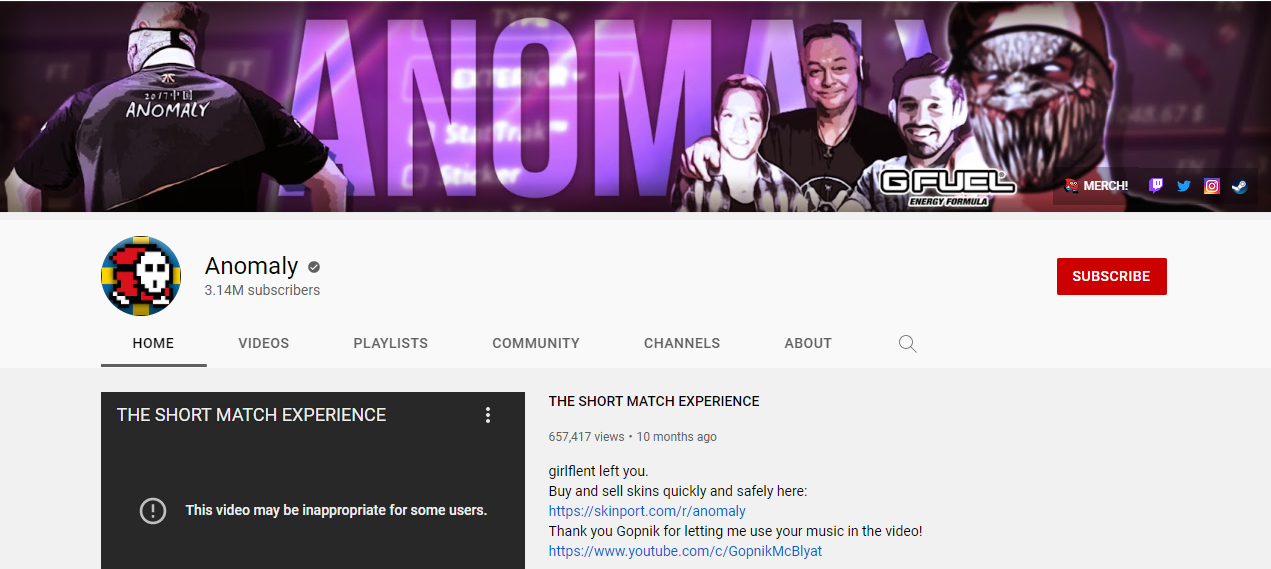1271x569 pixels.
Task: Open the Steam icon in banner
Action: click(1240, 186)
